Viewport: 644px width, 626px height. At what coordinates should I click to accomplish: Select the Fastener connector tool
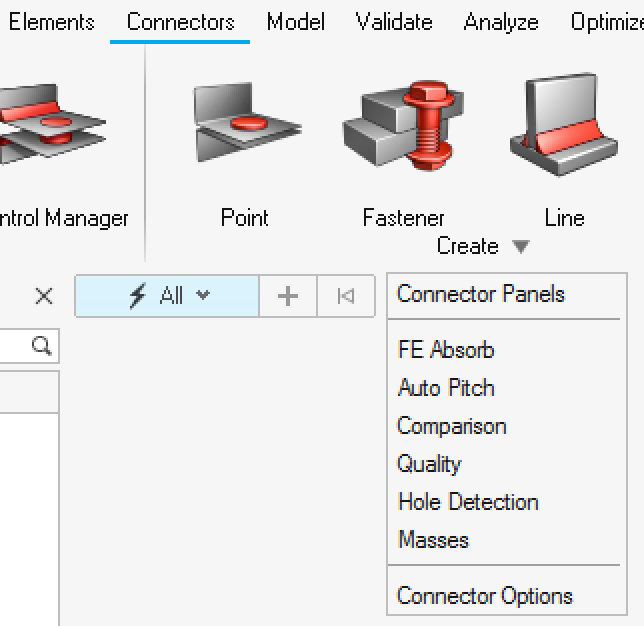click(403, 152)
